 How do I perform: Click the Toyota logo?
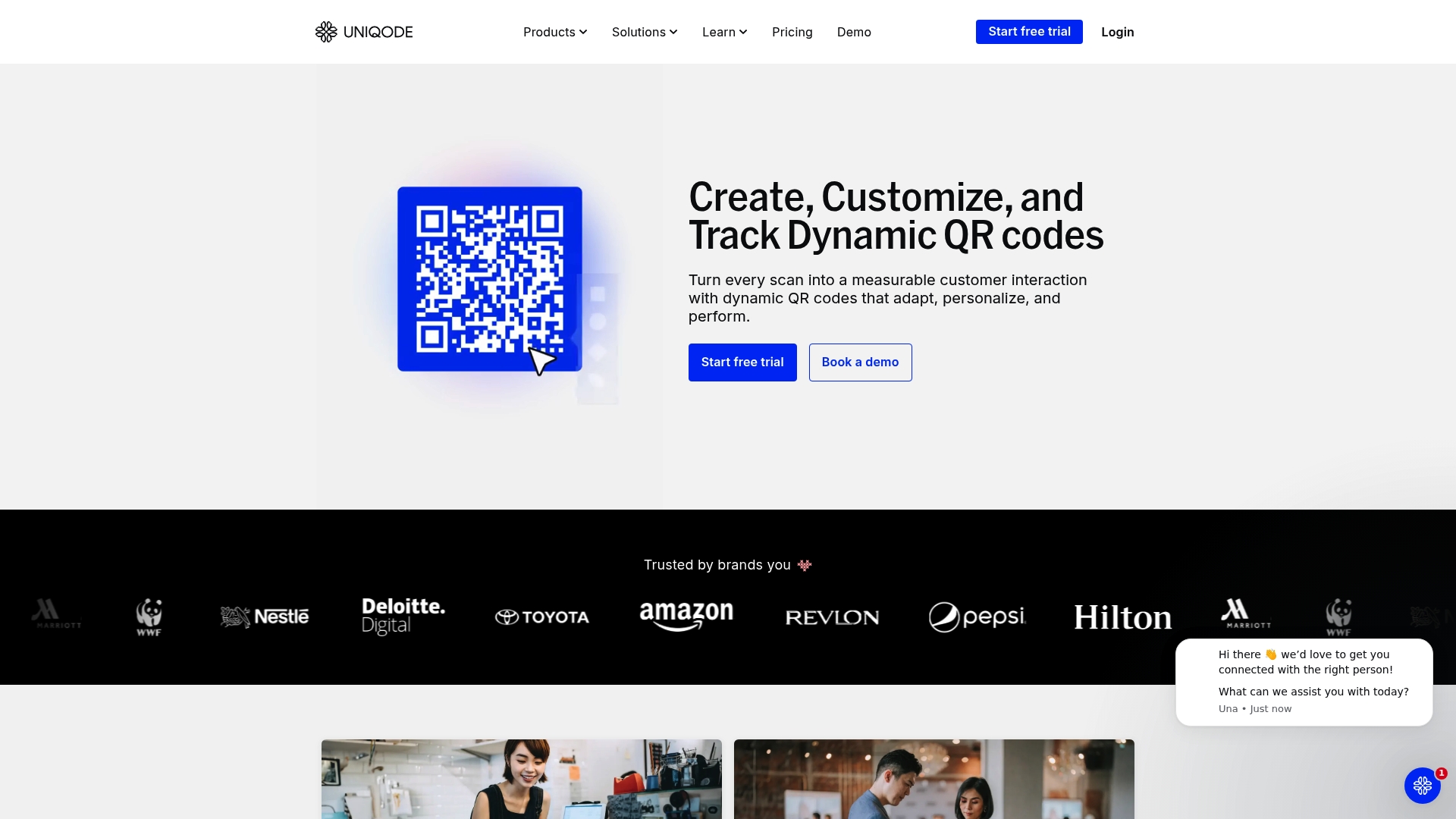(x=542, y=617)
